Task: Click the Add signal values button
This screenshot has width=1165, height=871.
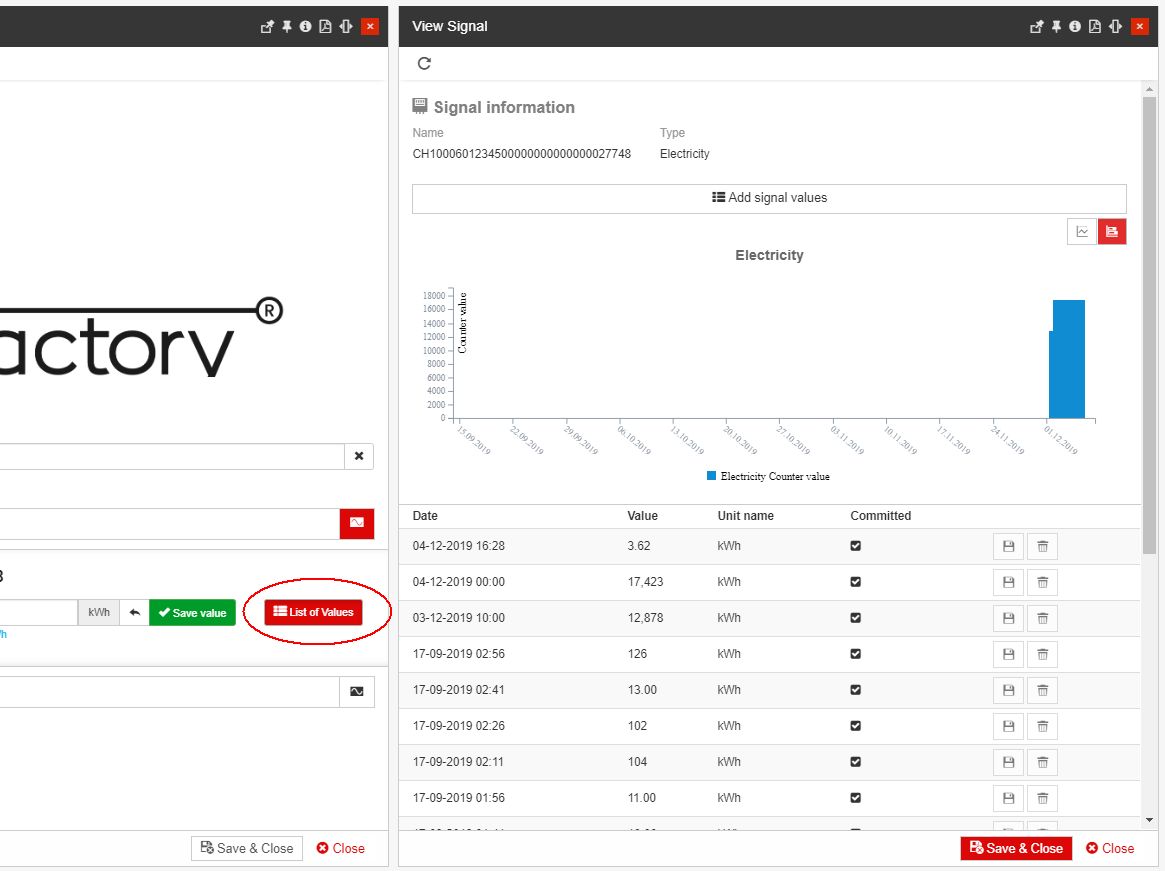Action: click(769, 198)
